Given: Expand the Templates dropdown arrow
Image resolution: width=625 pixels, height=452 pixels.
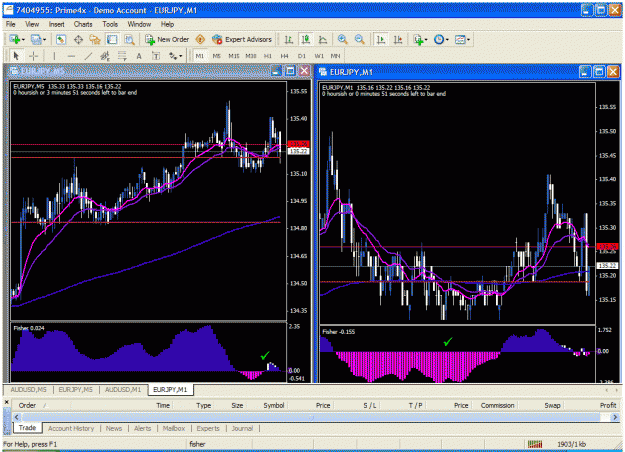Looking at the screenshot, I should [x=468, y=39].
